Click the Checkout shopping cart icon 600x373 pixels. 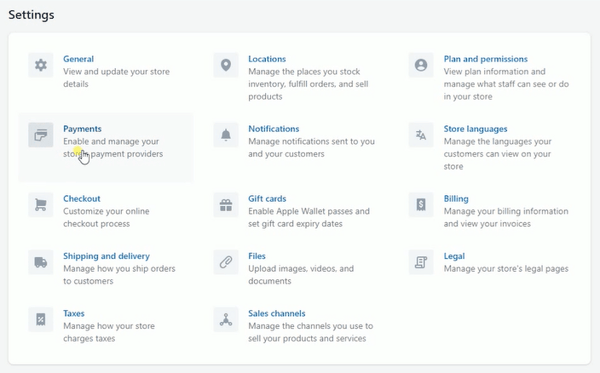(41, 205)
